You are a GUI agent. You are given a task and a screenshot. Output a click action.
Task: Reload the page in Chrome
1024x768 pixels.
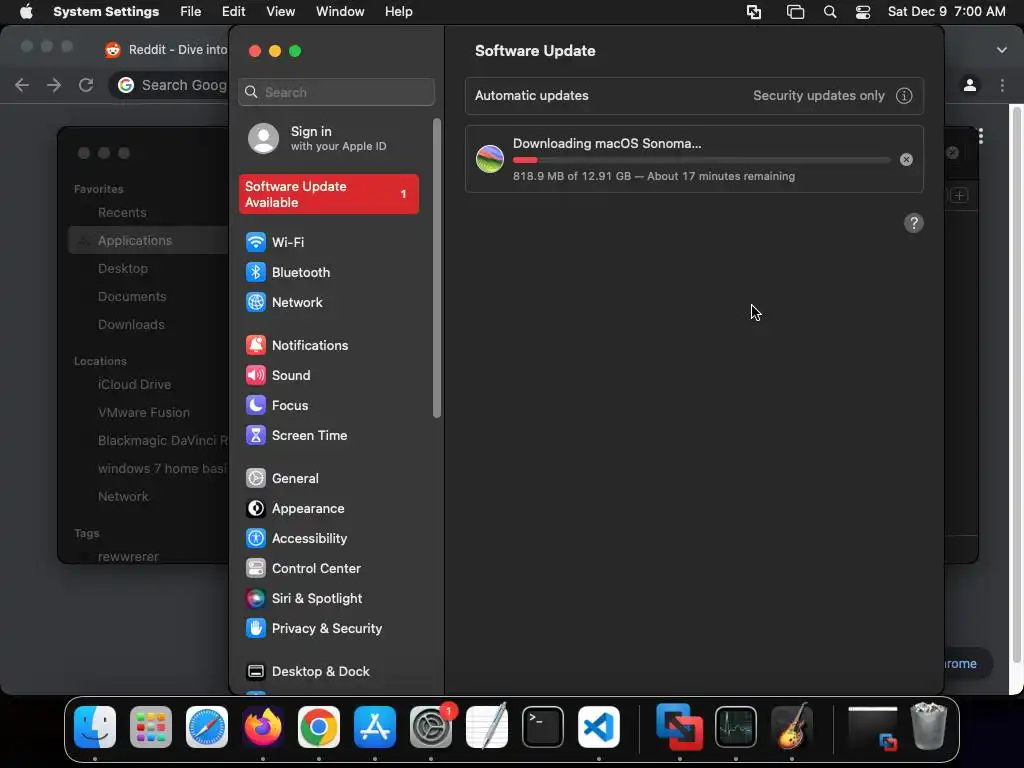(86, 85)
